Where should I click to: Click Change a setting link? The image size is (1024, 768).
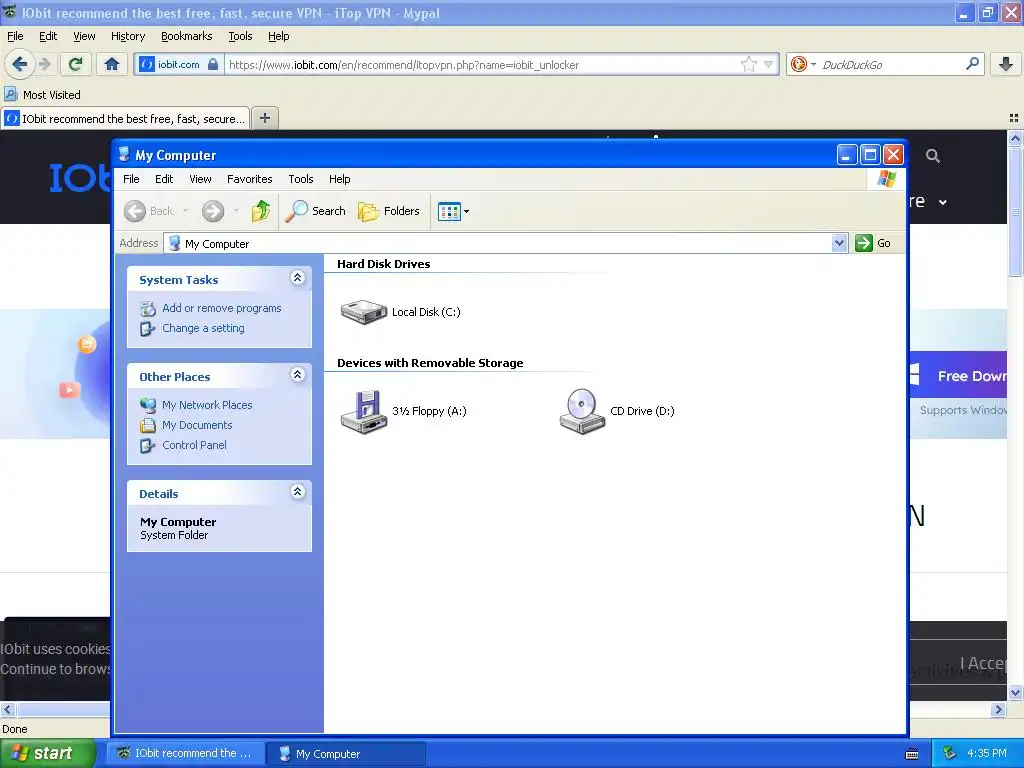[203, 328]
